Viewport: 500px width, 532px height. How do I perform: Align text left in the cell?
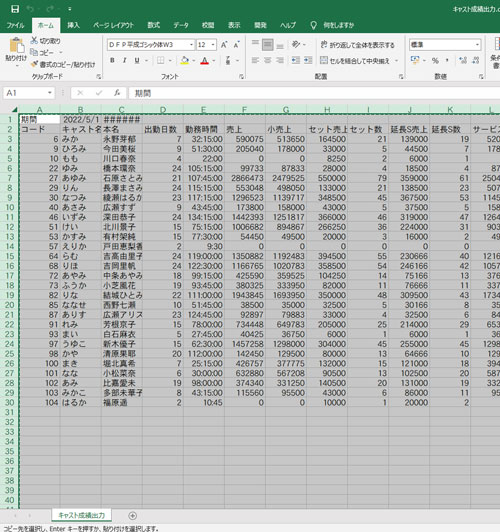coord(255,60)
